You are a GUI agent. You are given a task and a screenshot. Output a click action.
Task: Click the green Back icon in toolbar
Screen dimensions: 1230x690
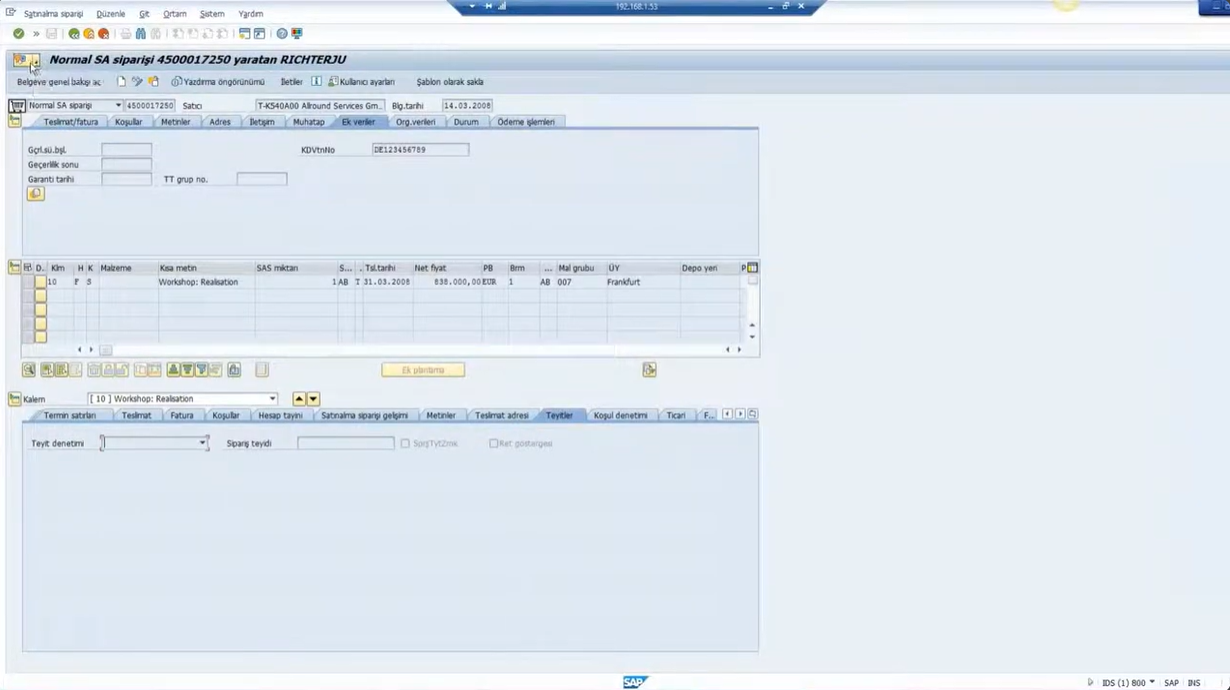tap(74, 34)
